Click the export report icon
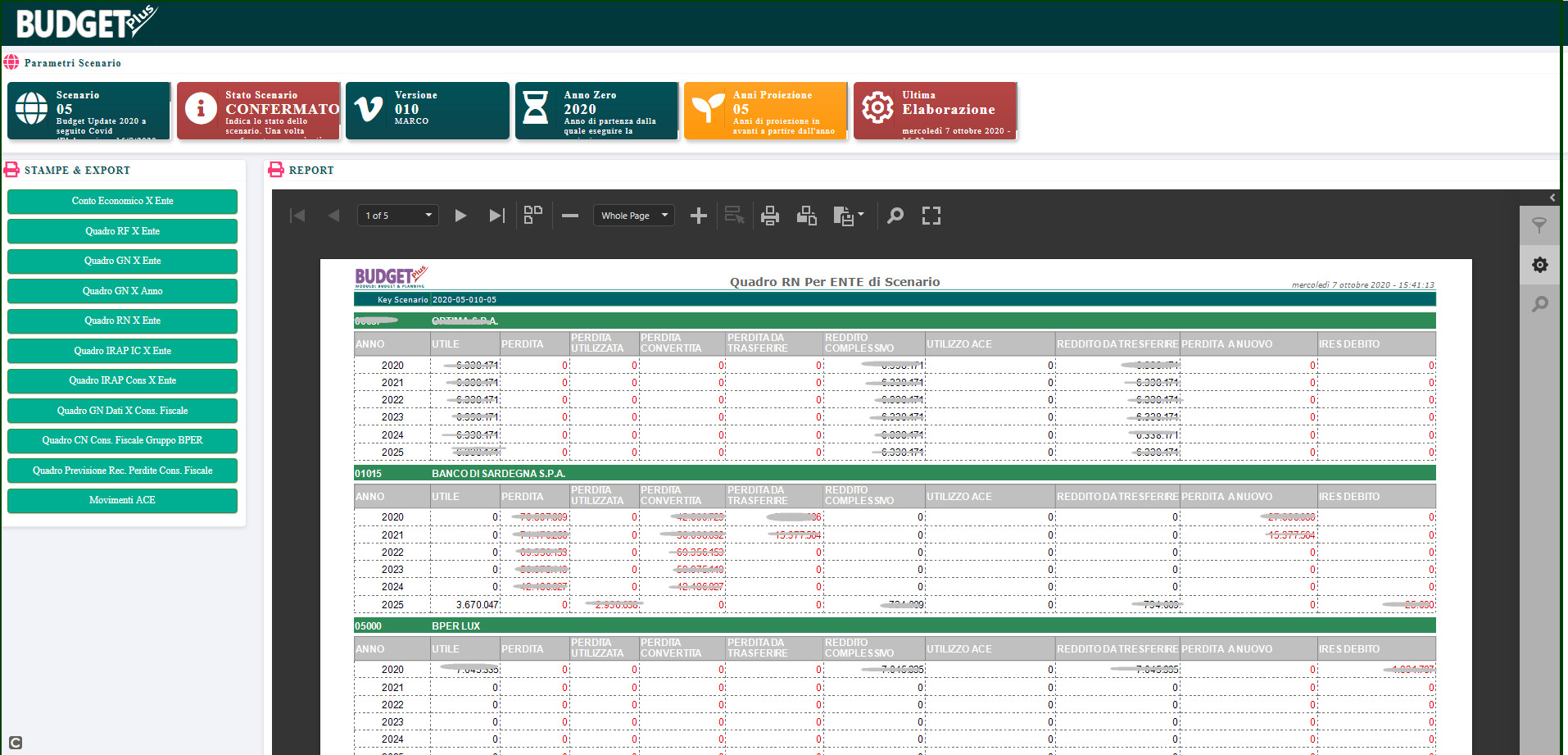This screenshot has width=1568, height=755. click(x=843, y=216)
